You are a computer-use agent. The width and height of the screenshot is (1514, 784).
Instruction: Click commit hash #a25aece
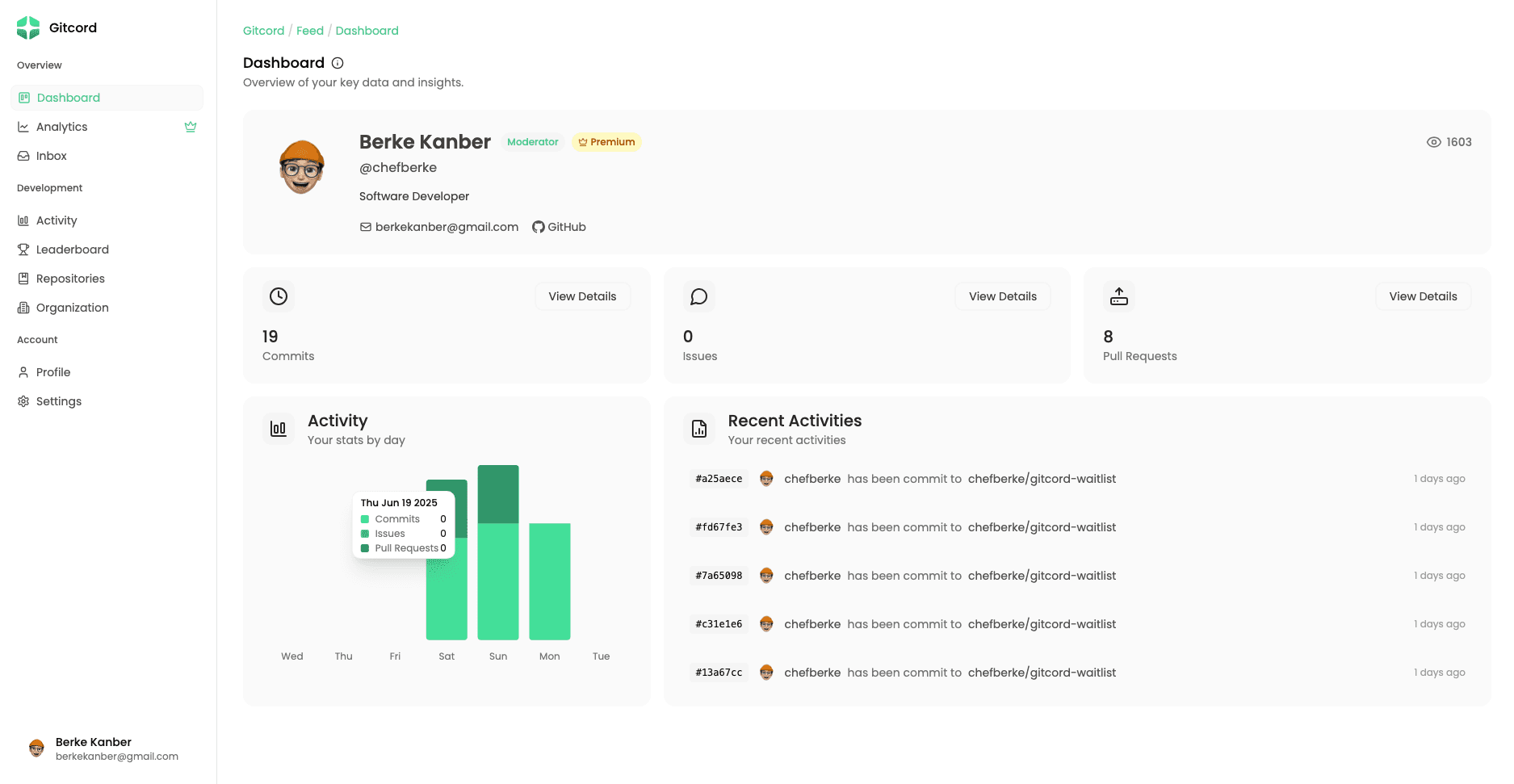point(719,479)
